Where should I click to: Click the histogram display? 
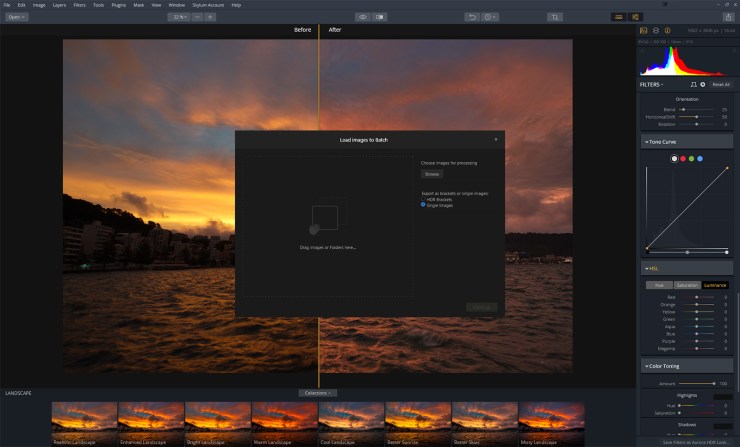pos(687,61)
